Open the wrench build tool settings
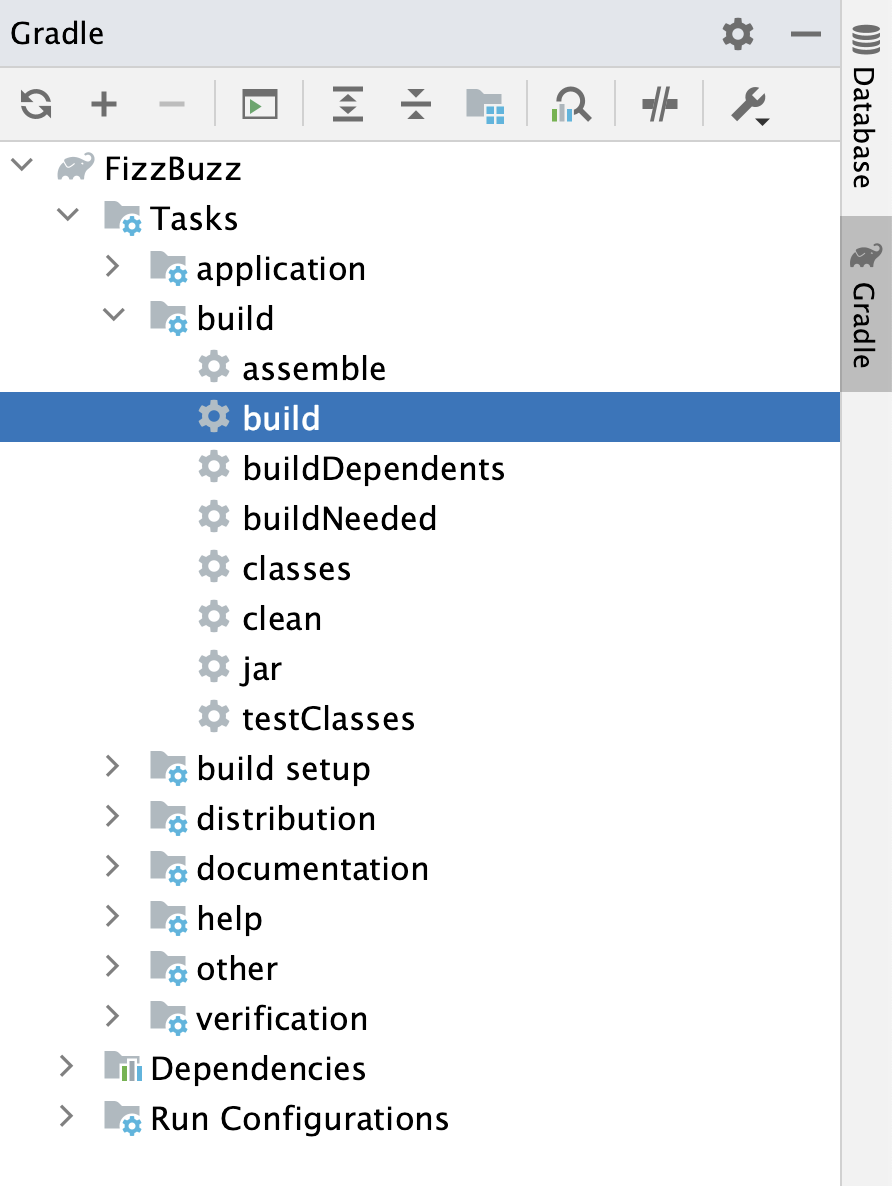The height and width of the screenshot is (1186, 892). coord(750,106)
